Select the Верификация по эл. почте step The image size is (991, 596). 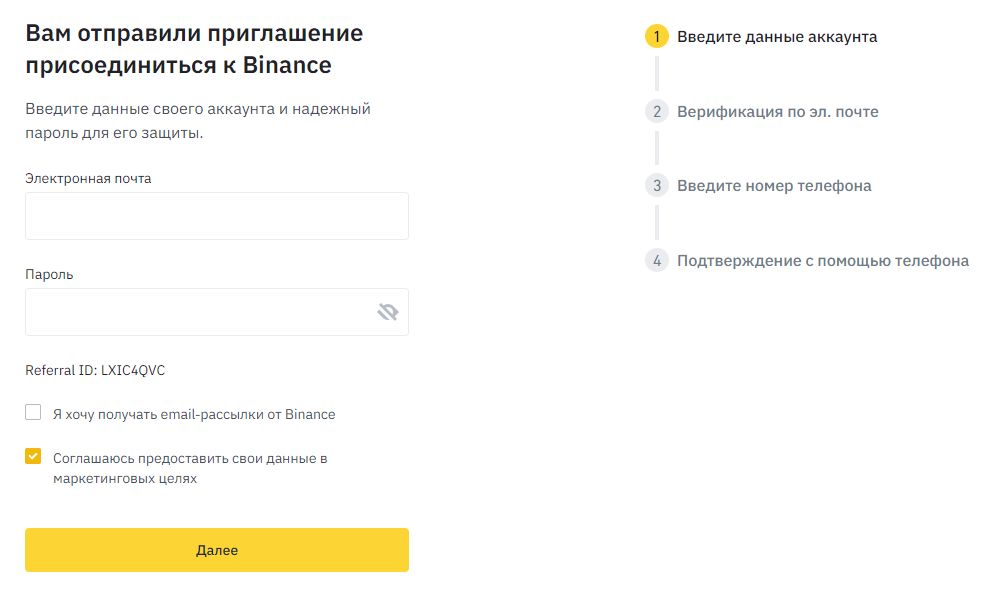click(x=777, y=112)
